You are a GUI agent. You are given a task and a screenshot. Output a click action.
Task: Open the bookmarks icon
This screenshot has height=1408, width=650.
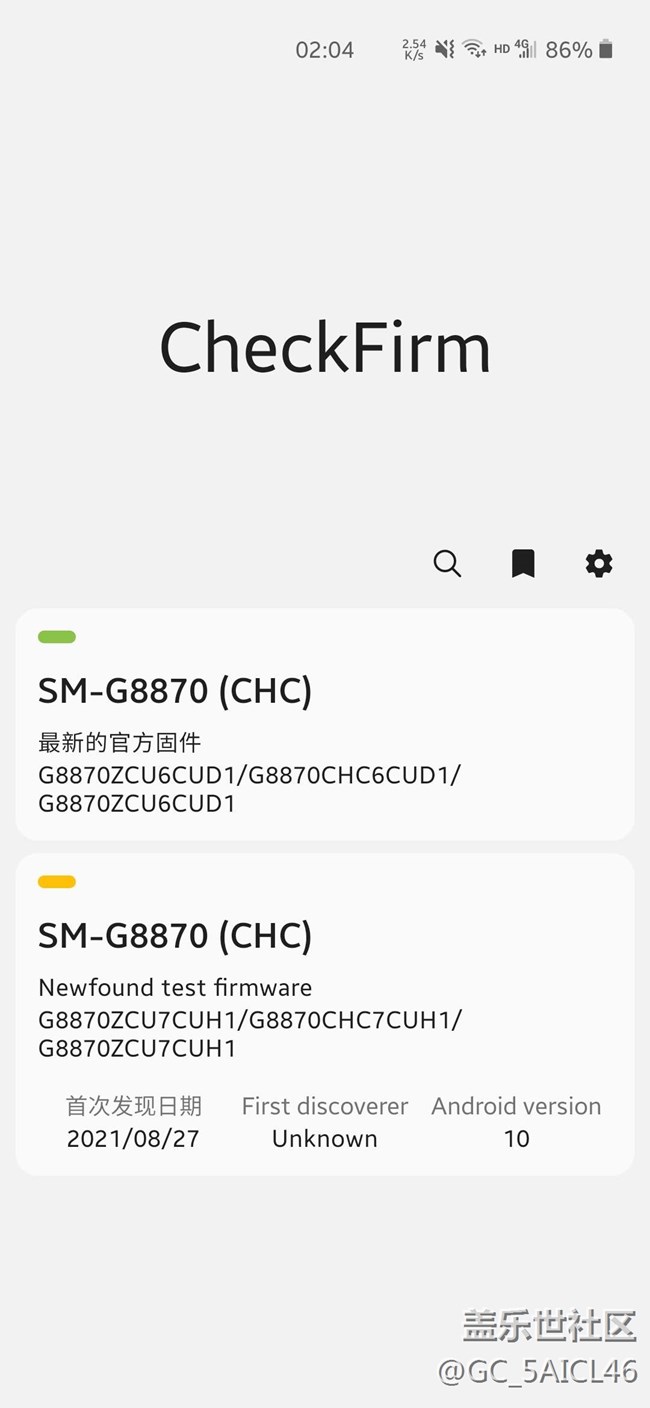coord(523,564)
